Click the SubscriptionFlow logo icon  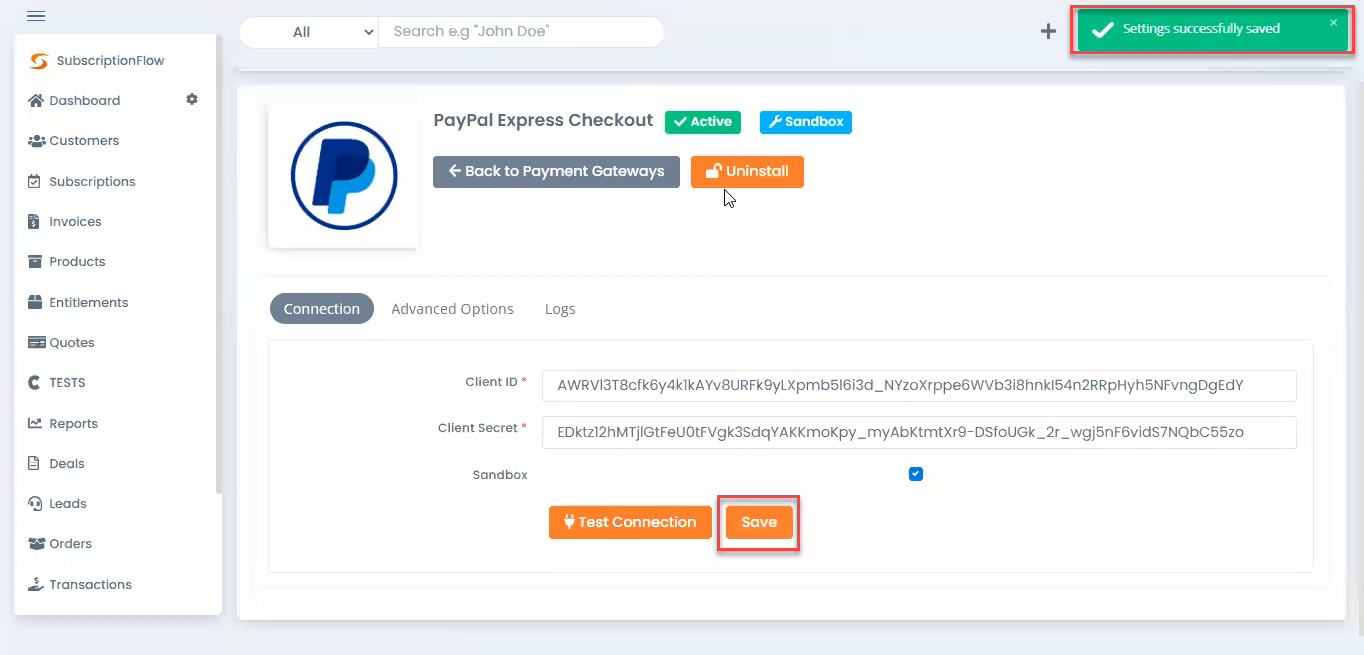coord(39,61)
